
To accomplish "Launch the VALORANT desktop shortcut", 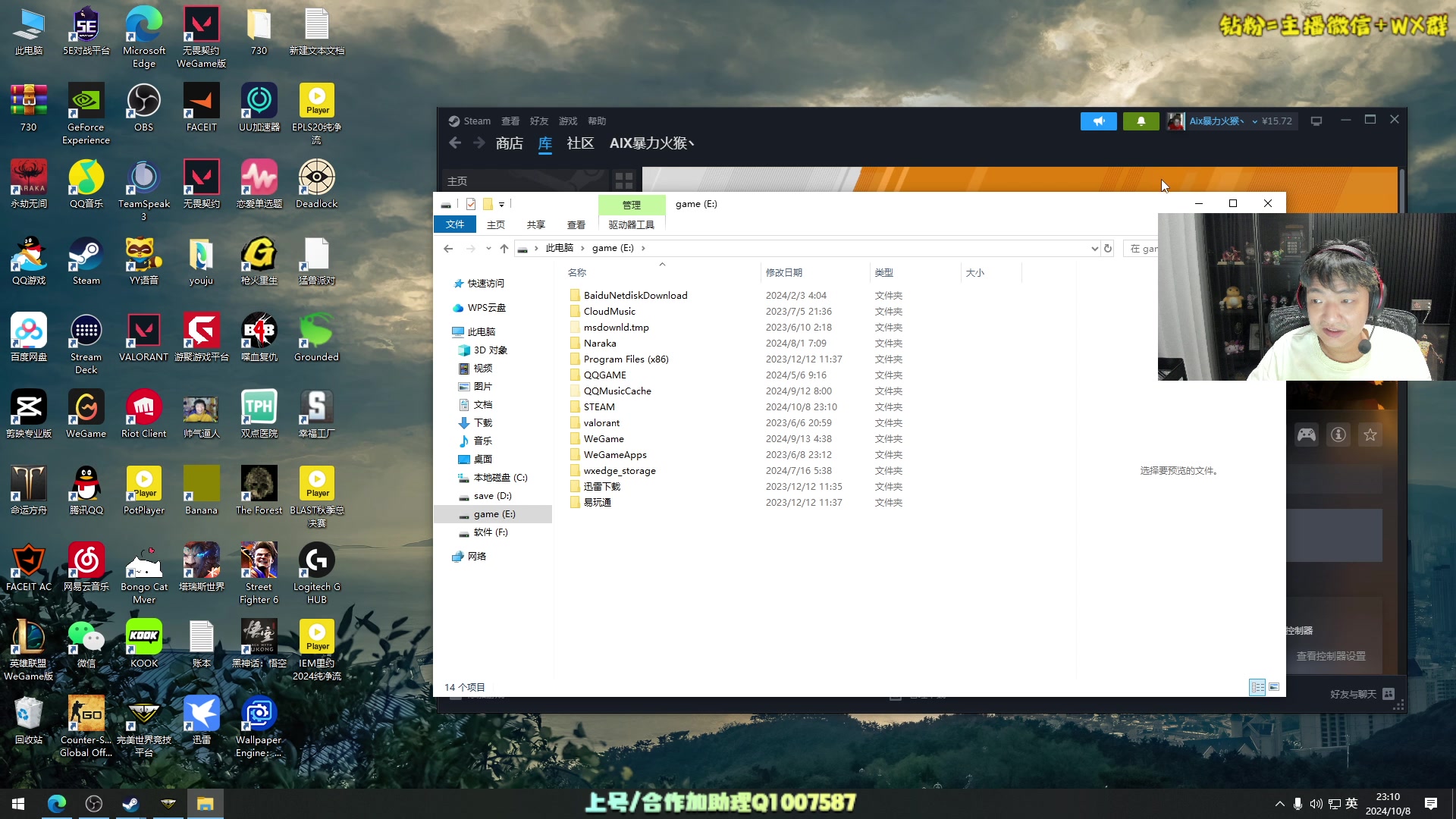I will (143, 337).
